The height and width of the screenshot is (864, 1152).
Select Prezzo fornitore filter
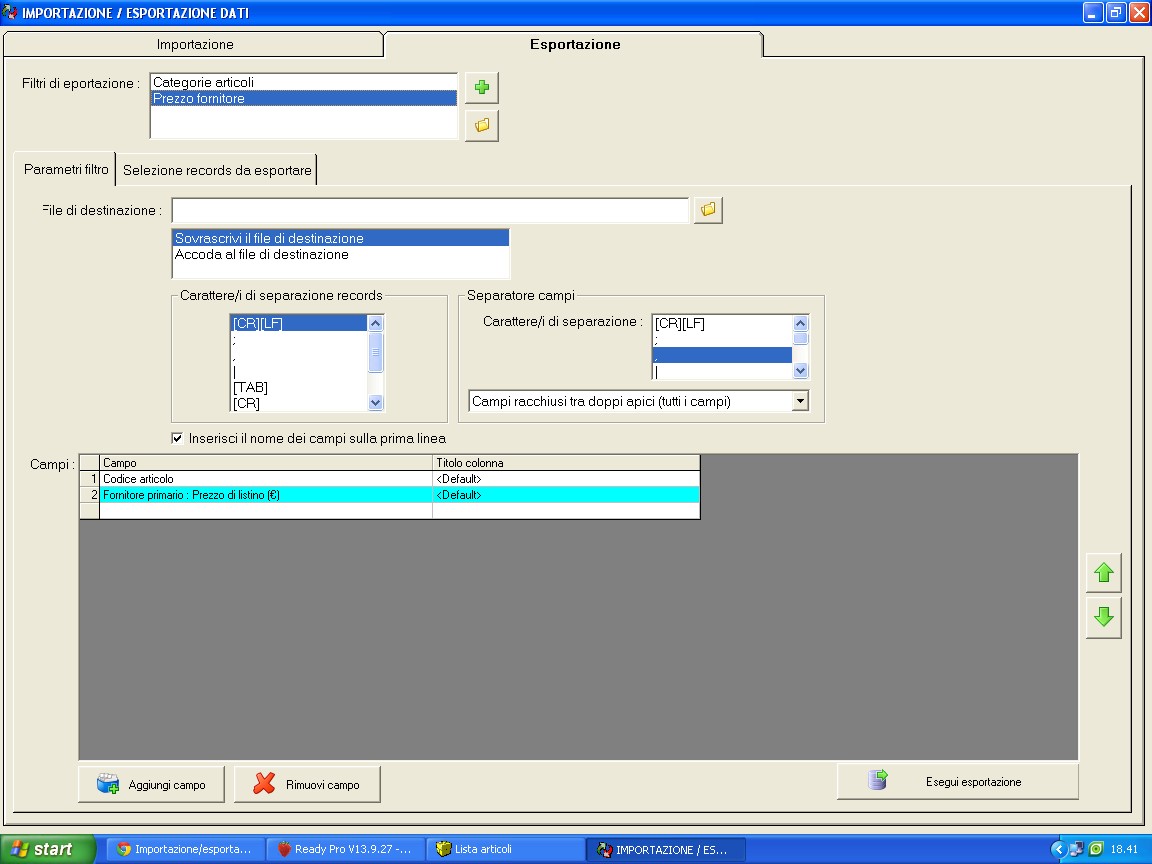(x=303, y=98)
